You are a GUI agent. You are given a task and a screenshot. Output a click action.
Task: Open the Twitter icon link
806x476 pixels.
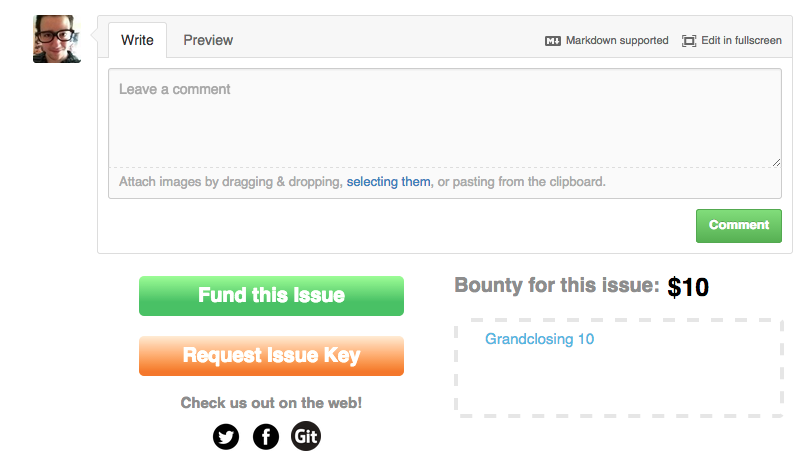pos(226,437)
